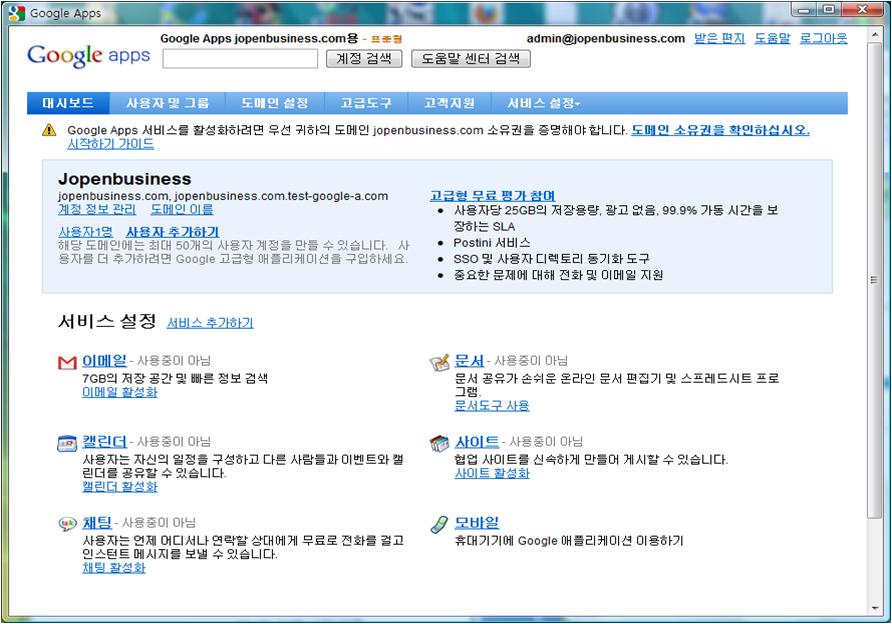Click the Postini 서비스 bullet text
This screenshot has height=624, width=892.
(492, 243)
